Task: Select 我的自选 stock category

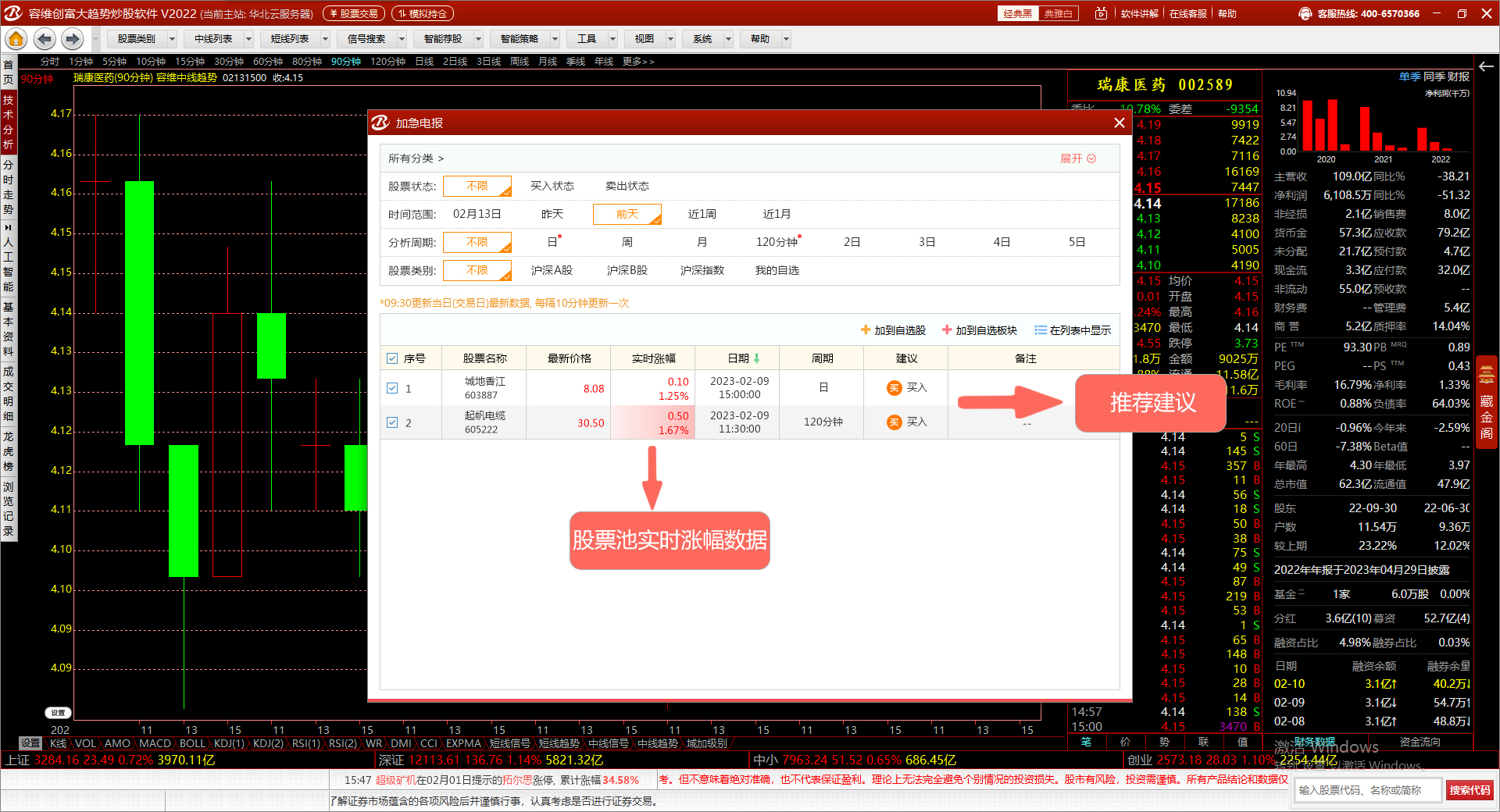Action: [777, 270]
